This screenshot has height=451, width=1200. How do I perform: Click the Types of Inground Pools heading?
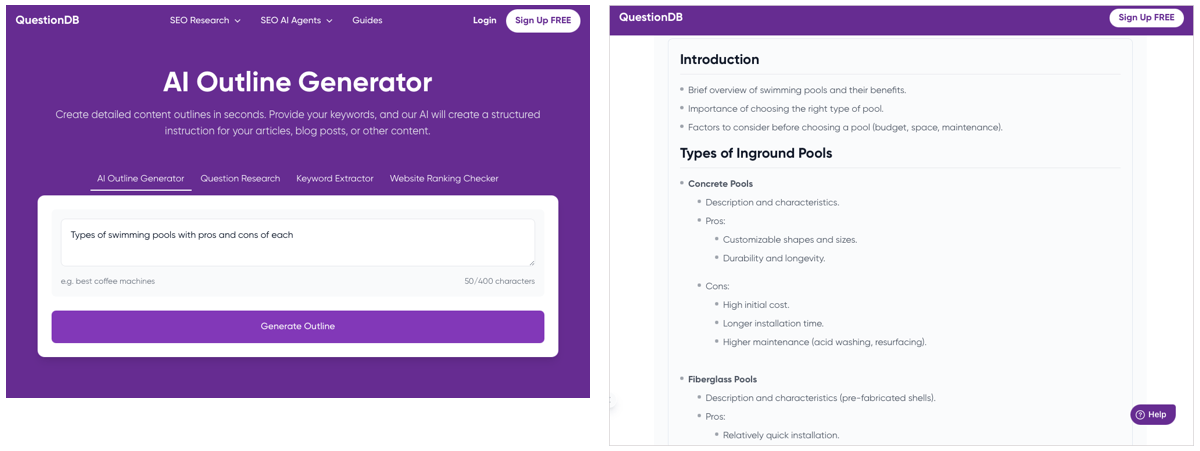point(756,153)
